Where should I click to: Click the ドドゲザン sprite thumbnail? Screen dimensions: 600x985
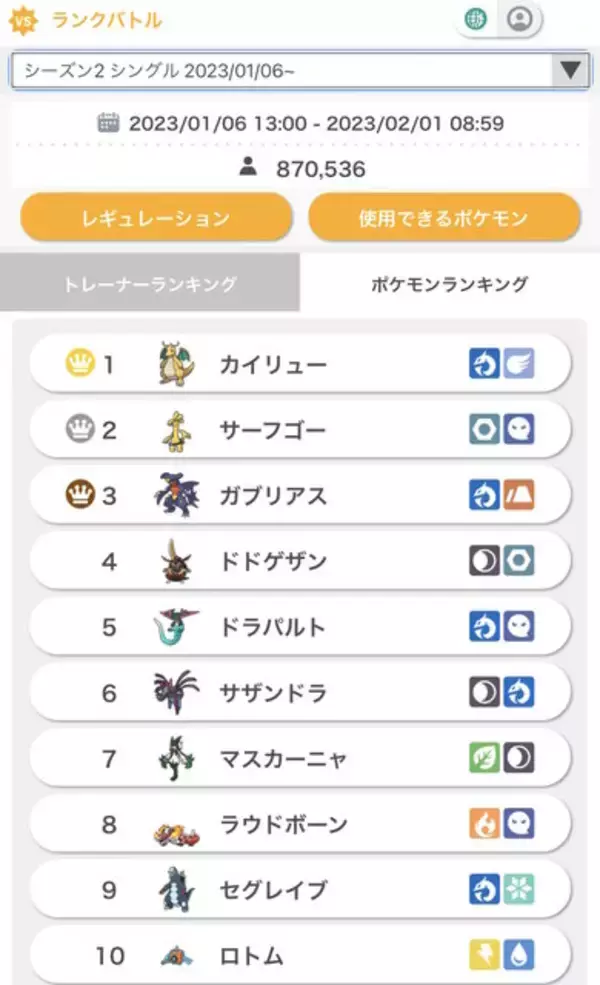177,561
